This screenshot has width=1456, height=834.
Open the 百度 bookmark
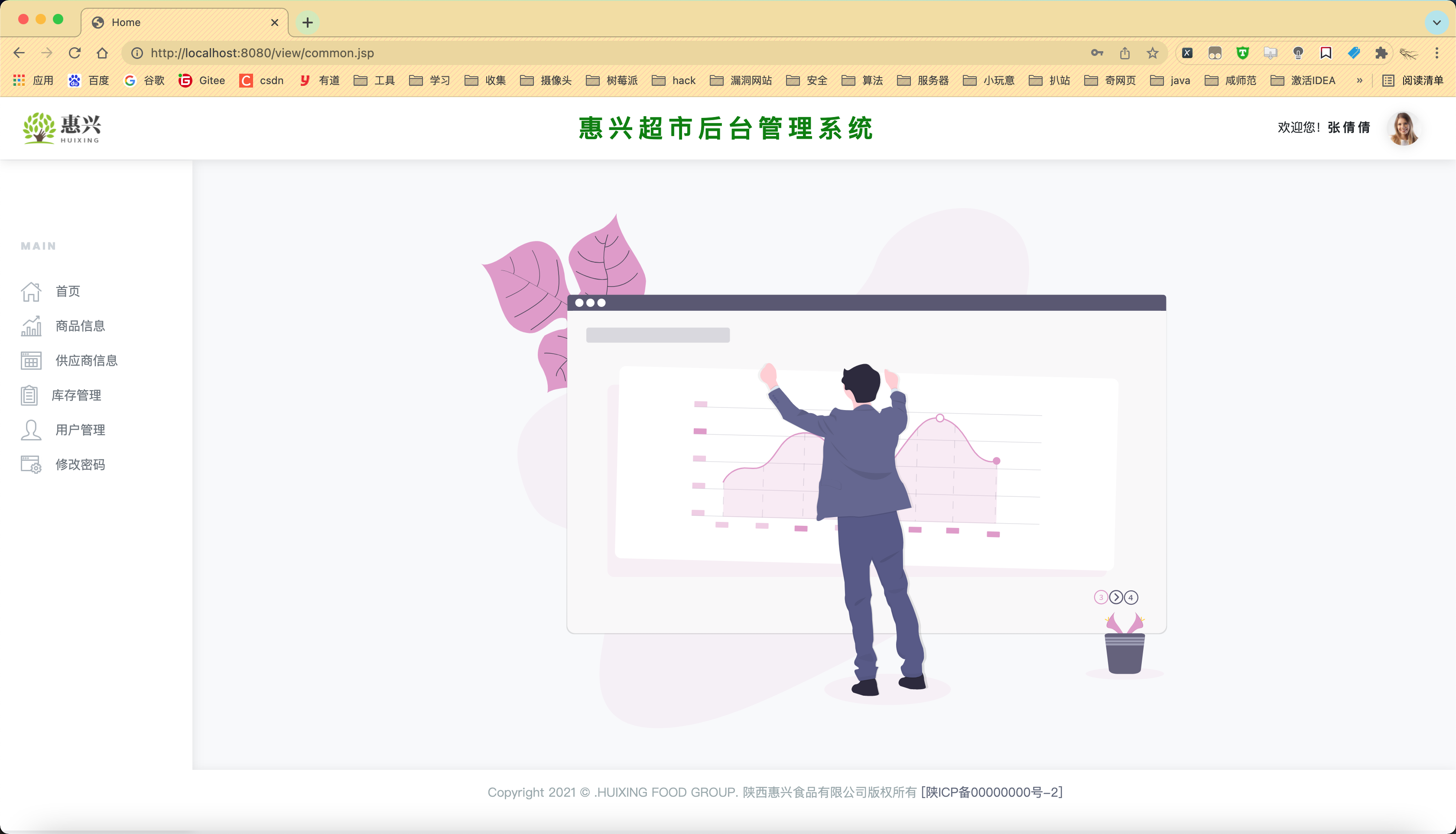click(x=89, y=80)
